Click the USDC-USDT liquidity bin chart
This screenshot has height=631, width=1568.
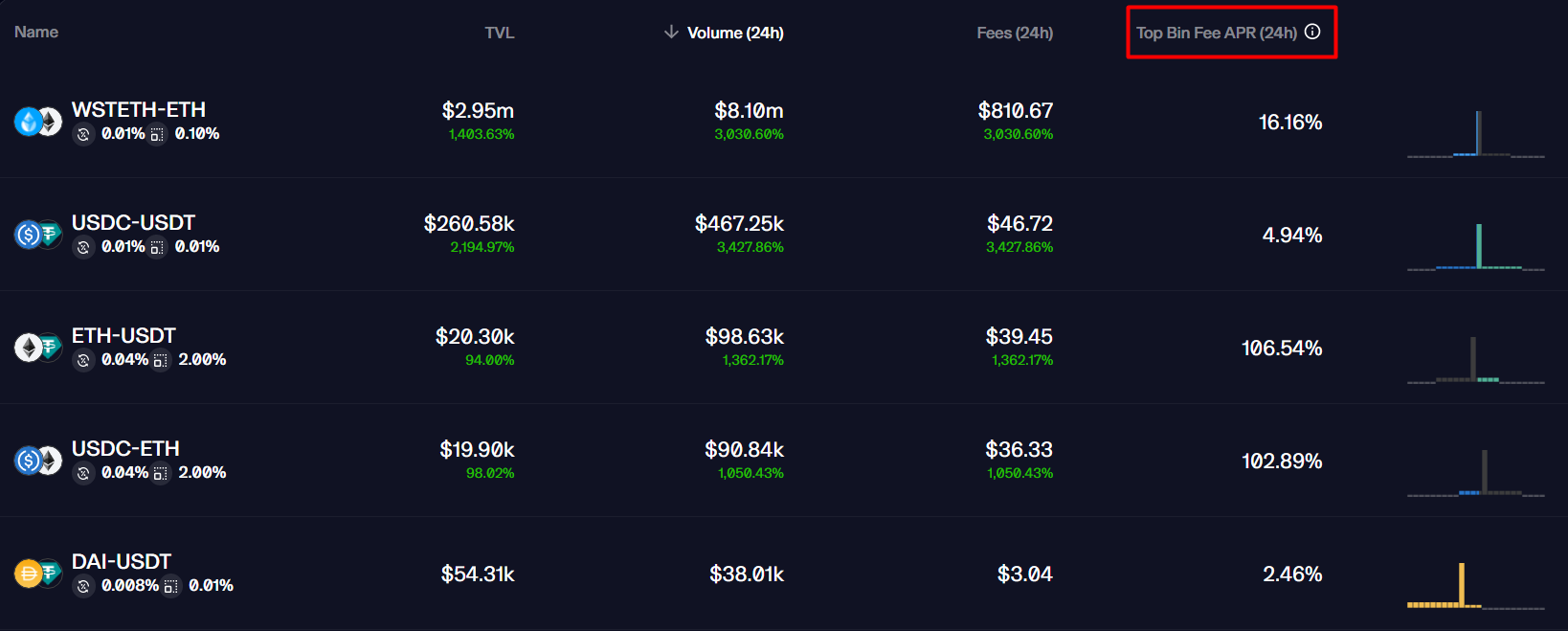click(1475, 247)
